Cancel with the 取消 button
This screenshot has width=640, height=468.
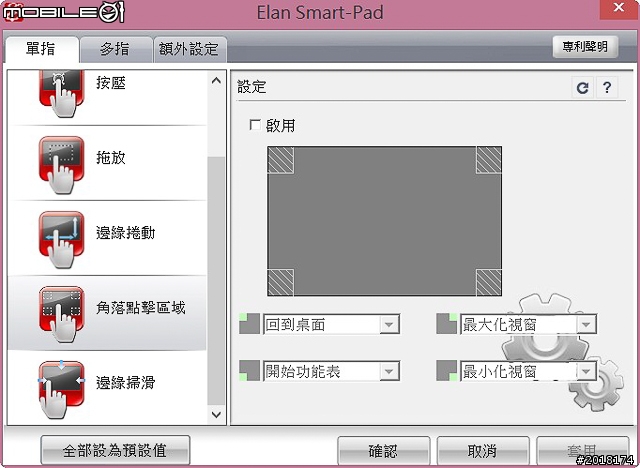(483, 451)
